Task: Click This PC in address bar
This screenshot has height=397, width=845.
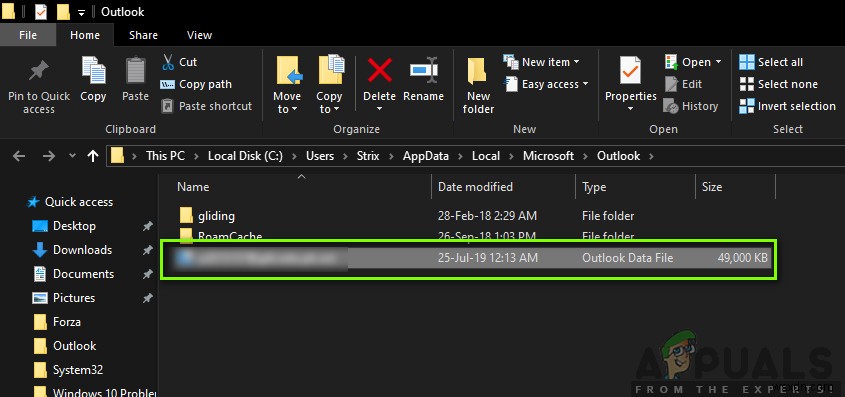Action: pyautogui.click(x=165, y=156)
